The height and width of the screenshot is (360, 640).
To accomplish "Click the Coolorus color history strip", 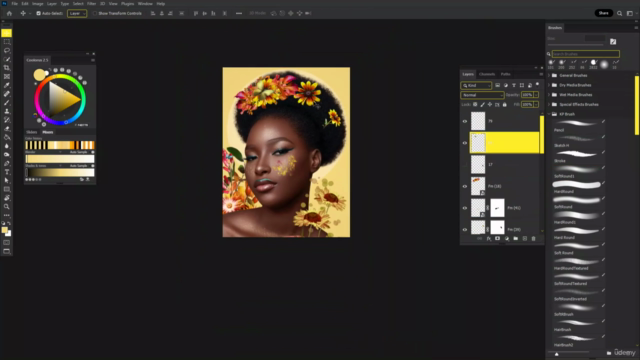I will tap(60, 145).
